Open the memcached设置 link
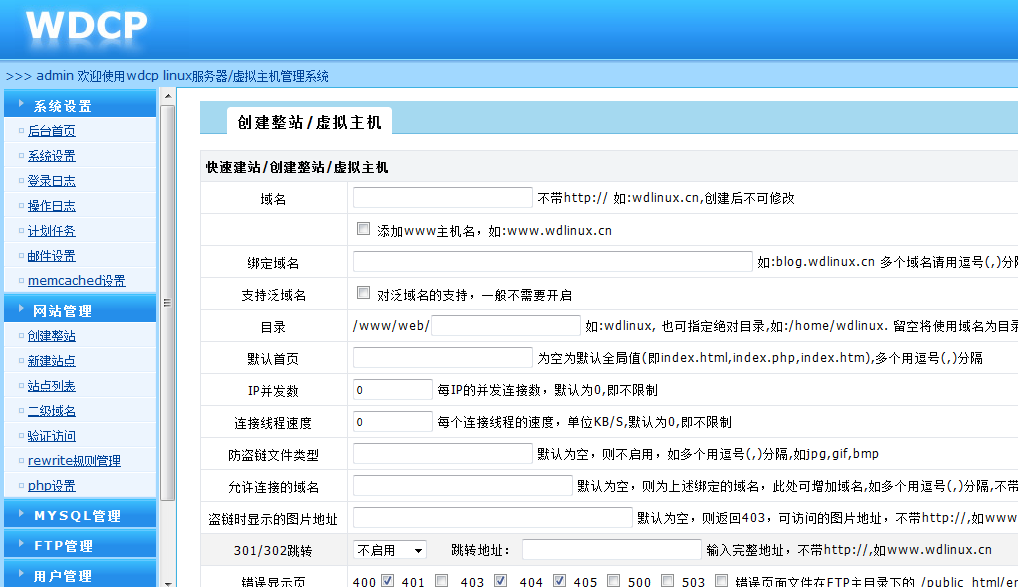The image size is (1018, 587). click(77, 281)
